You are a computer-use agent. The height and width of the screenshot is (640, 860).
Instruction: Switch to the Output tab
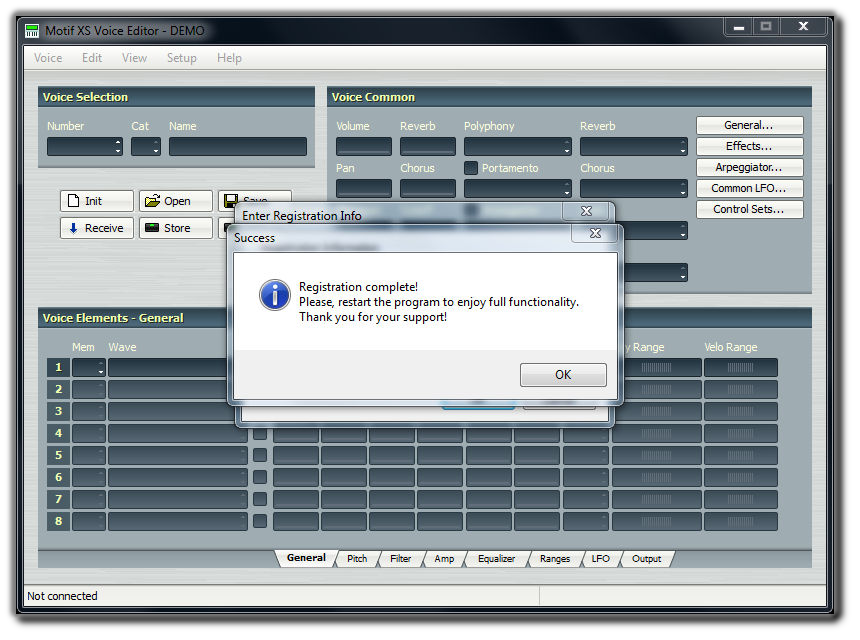coord(646,559)
